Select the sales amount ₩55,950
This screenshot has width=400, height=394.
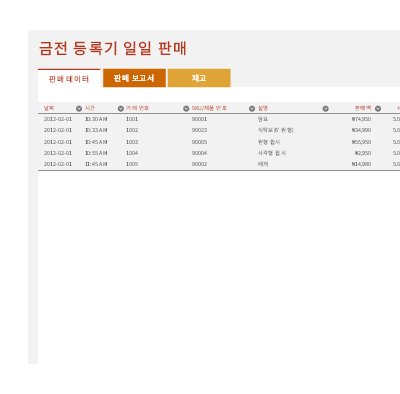pos(361,142)
